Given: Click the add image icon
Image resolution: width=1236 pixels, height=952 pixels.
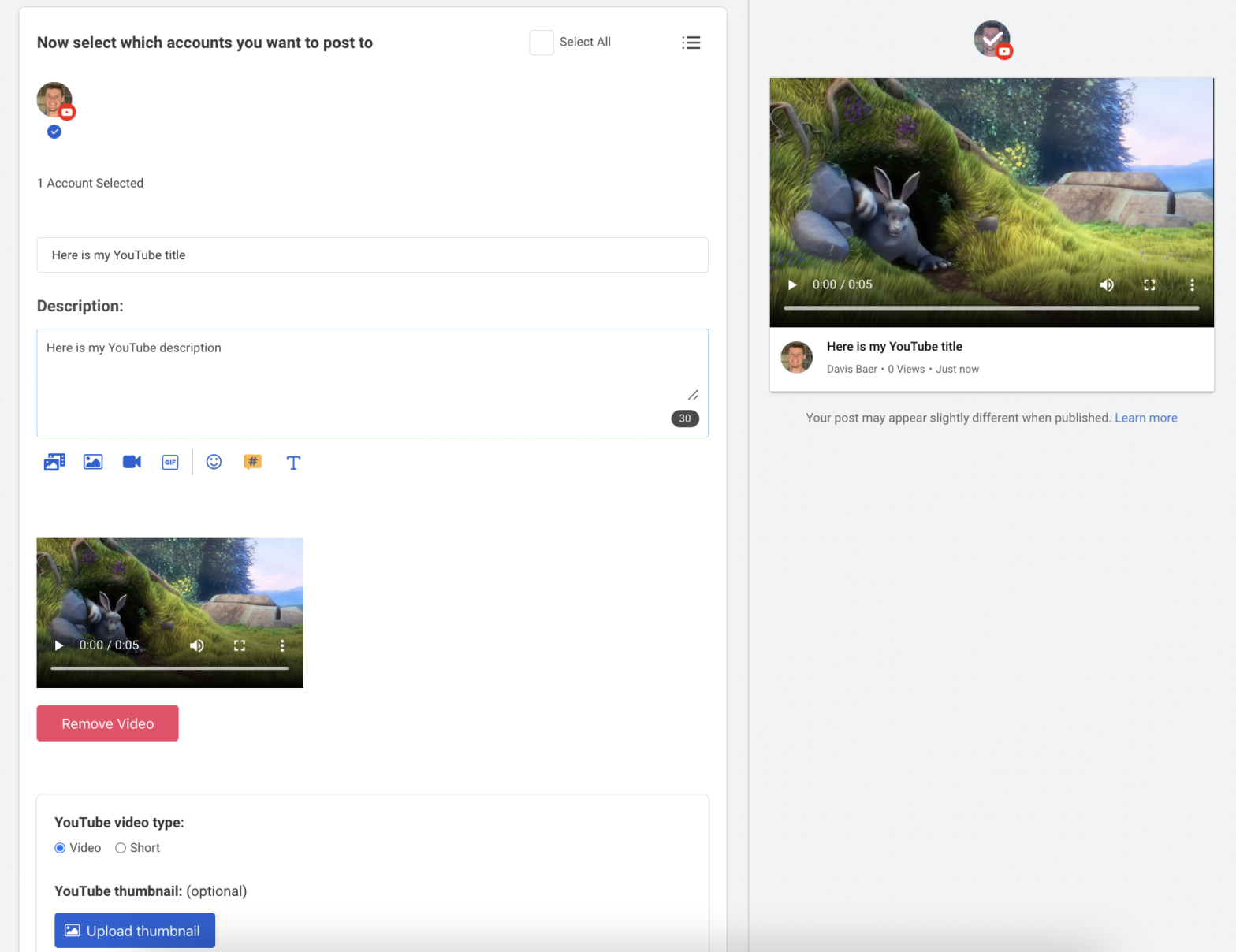Looking at the screenshot, I should [x=93, y=462].
